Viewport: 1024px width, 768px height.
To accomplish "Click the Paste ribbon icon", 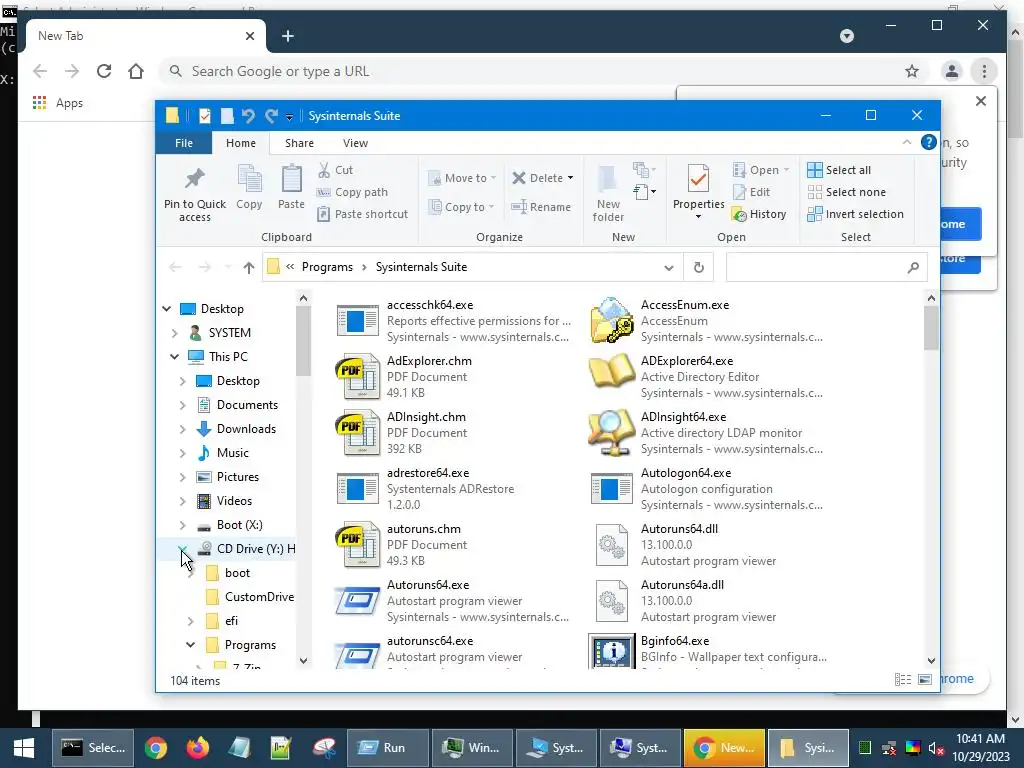I will 291,180.
